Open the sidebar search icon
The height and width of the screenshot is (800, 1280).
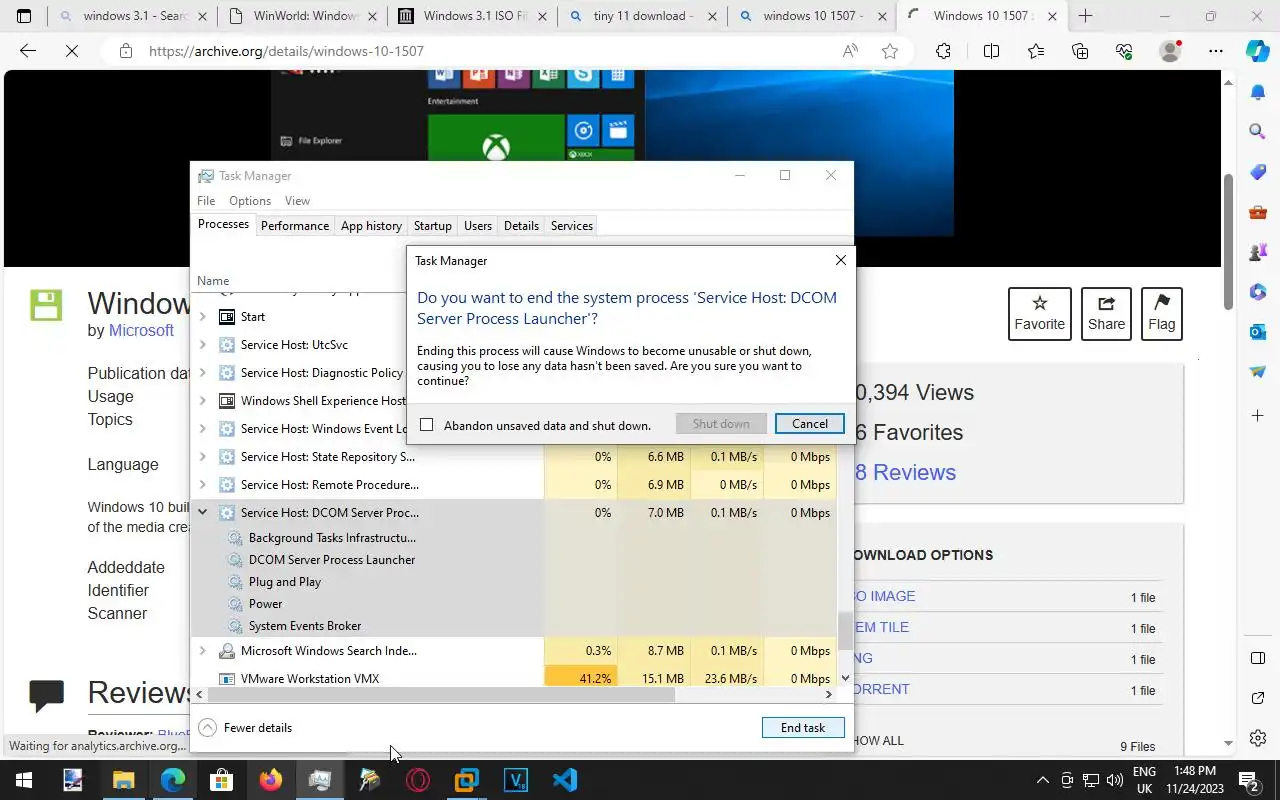tap(1258, 131)
